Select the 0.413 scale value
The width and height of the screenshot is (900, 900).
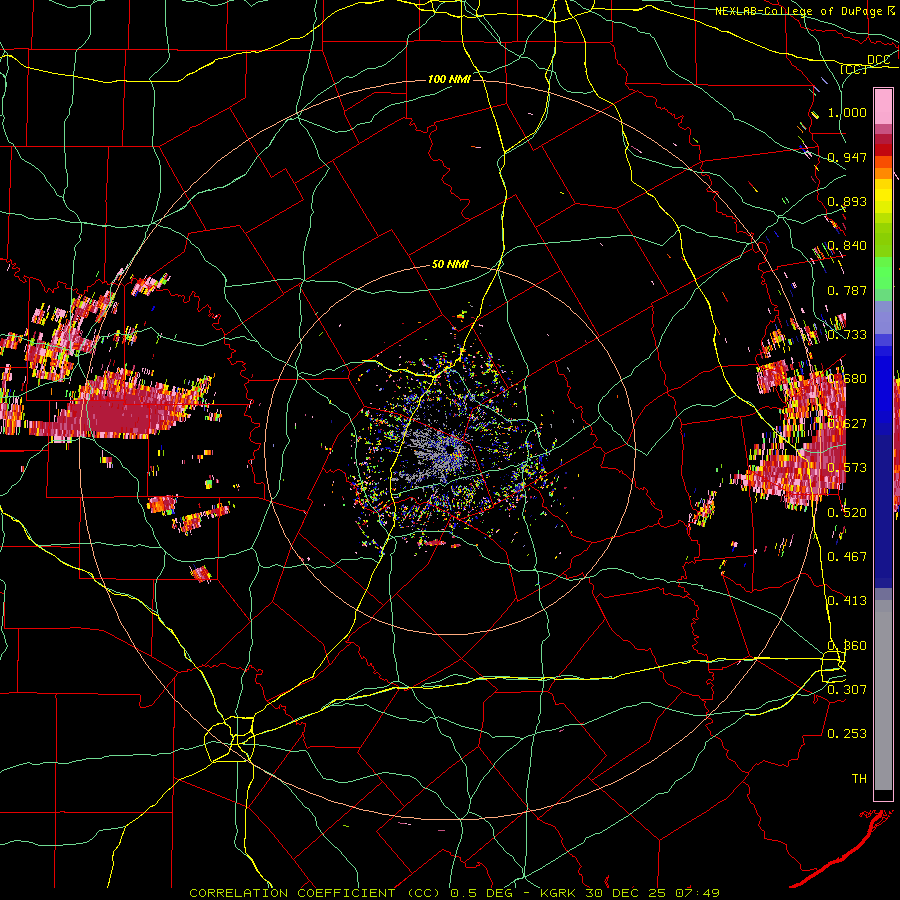847,601
